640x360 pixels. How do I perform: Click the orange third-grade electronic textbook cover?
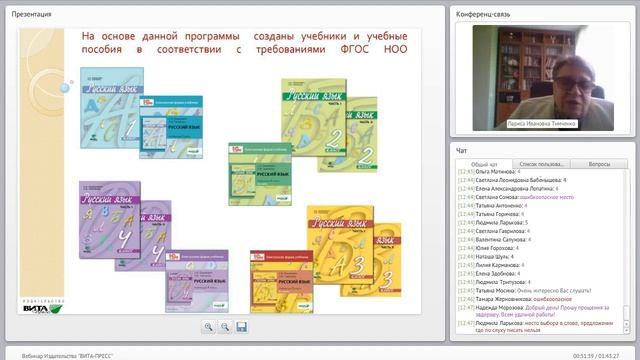coord(282,282)
